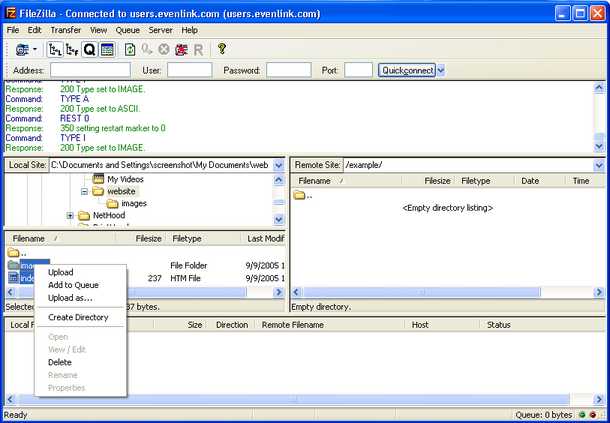Image resolution: width=610 pixels, height=423 pixels.
Task: Click the local tree scroll down arrow
Action: [x=279, y=219]
